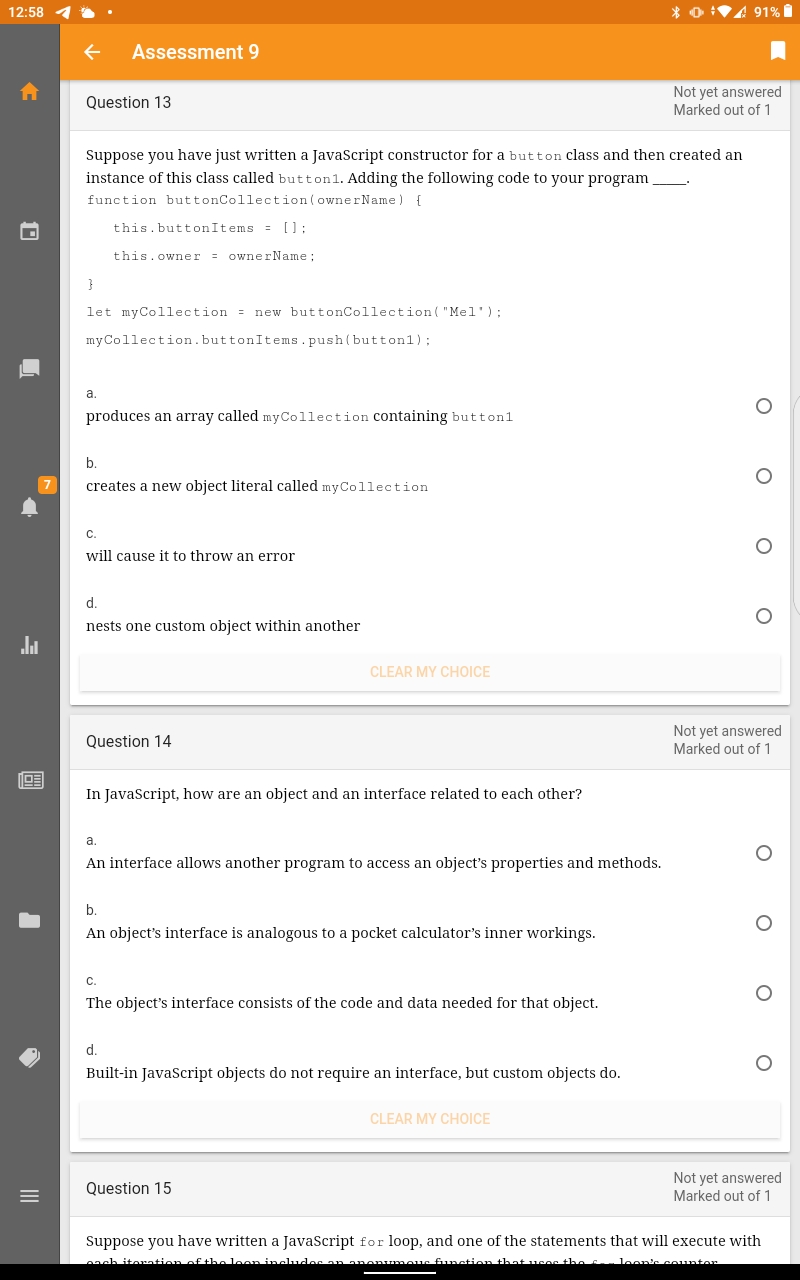The image size is (800, 1280).
Task: Click CLEAR MY CHOICE under Question 13
Action: tap(430, 672)
